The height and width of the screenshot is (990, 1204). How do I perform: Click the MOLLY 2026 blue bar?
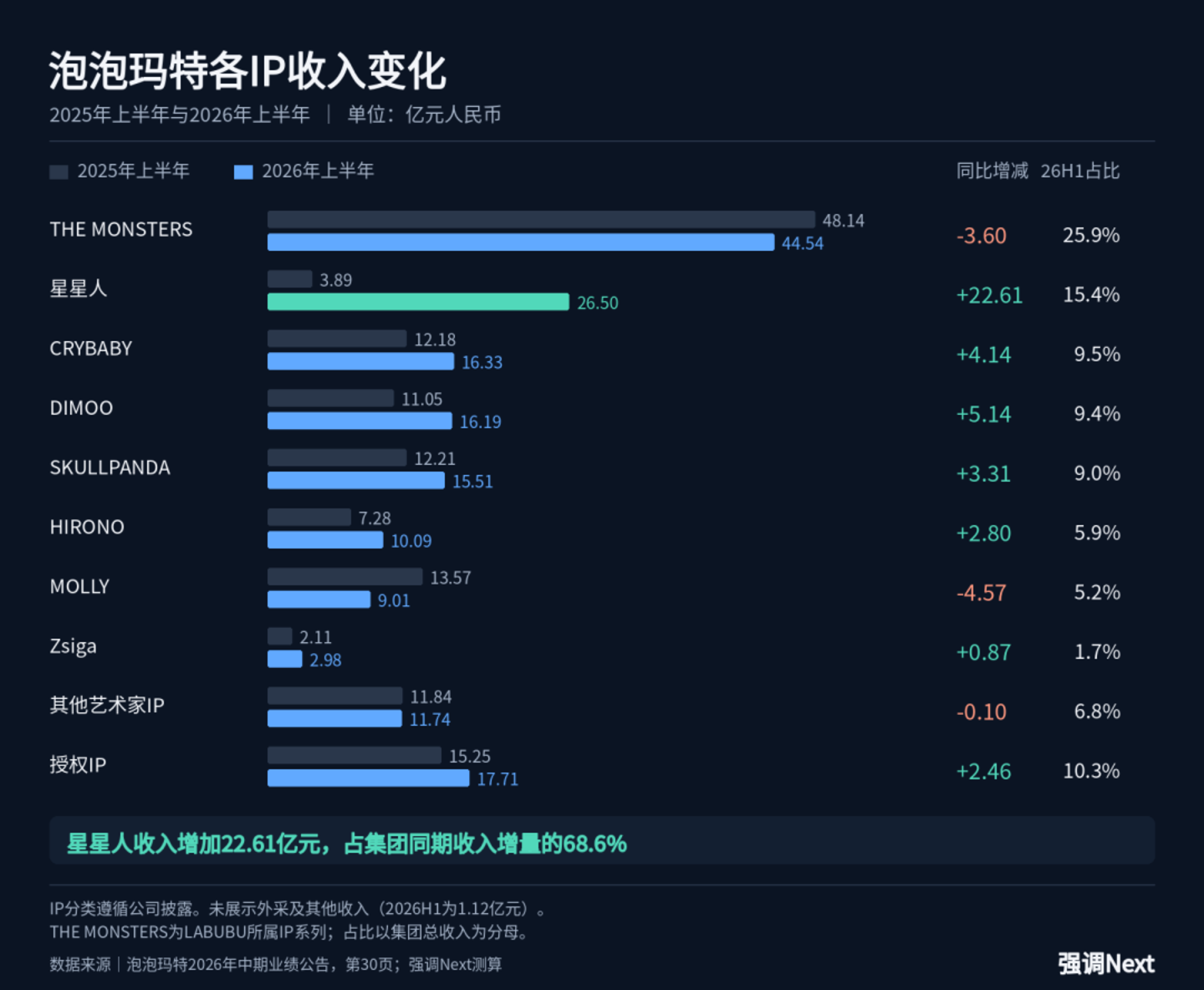319,600
